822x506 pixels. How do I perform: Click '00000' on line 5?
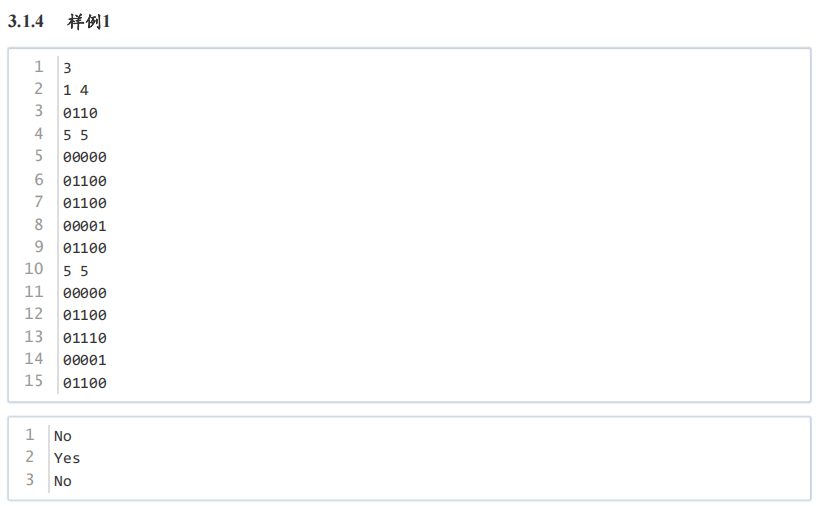tap(84, 157)
